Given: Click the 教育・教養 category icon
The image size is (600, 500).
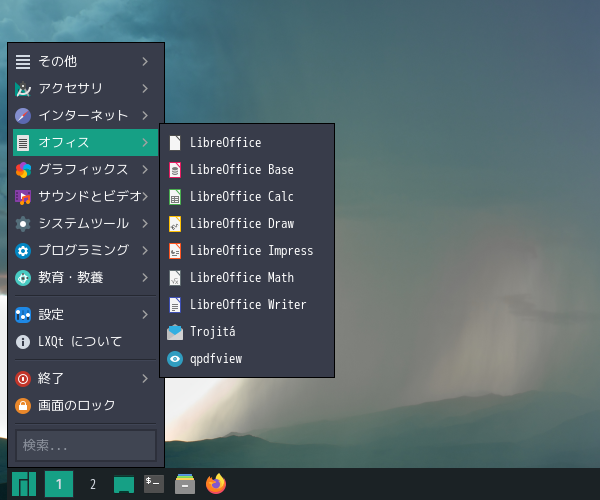Looking at the screenshot, I should click(x=23, y=278).
